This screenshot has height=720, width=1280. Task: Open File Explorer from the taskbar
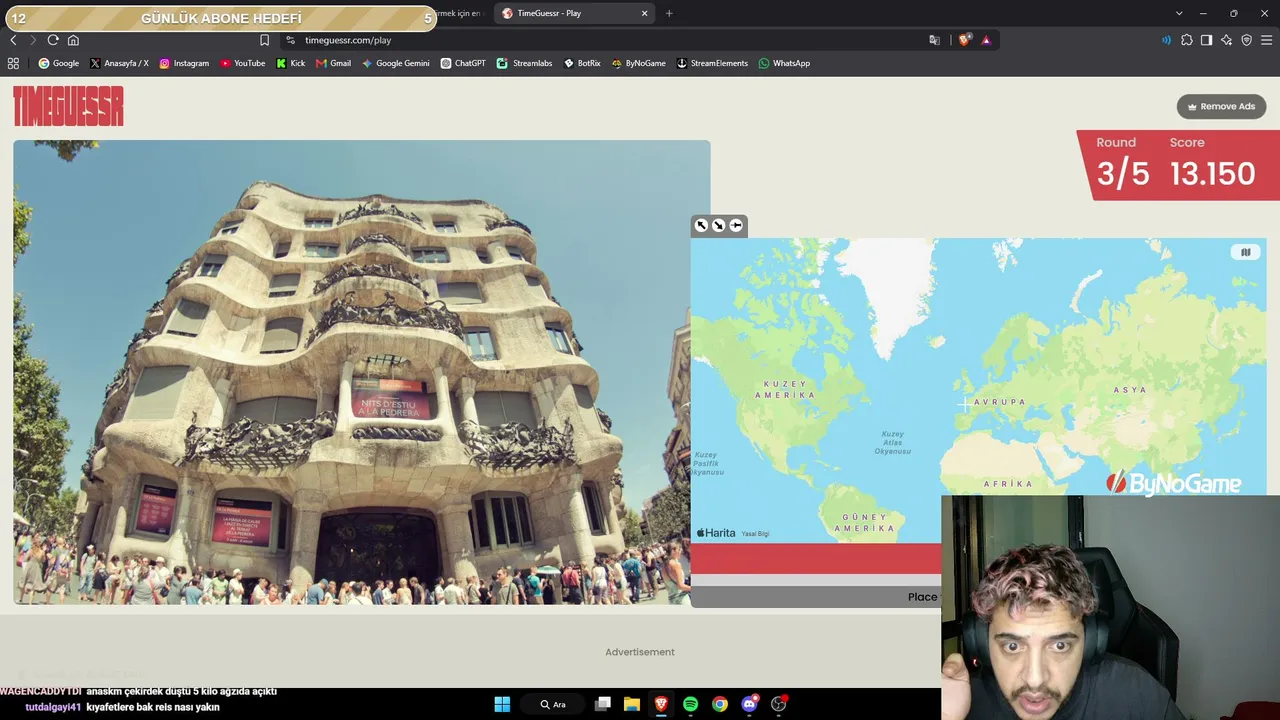click(631, 704)
